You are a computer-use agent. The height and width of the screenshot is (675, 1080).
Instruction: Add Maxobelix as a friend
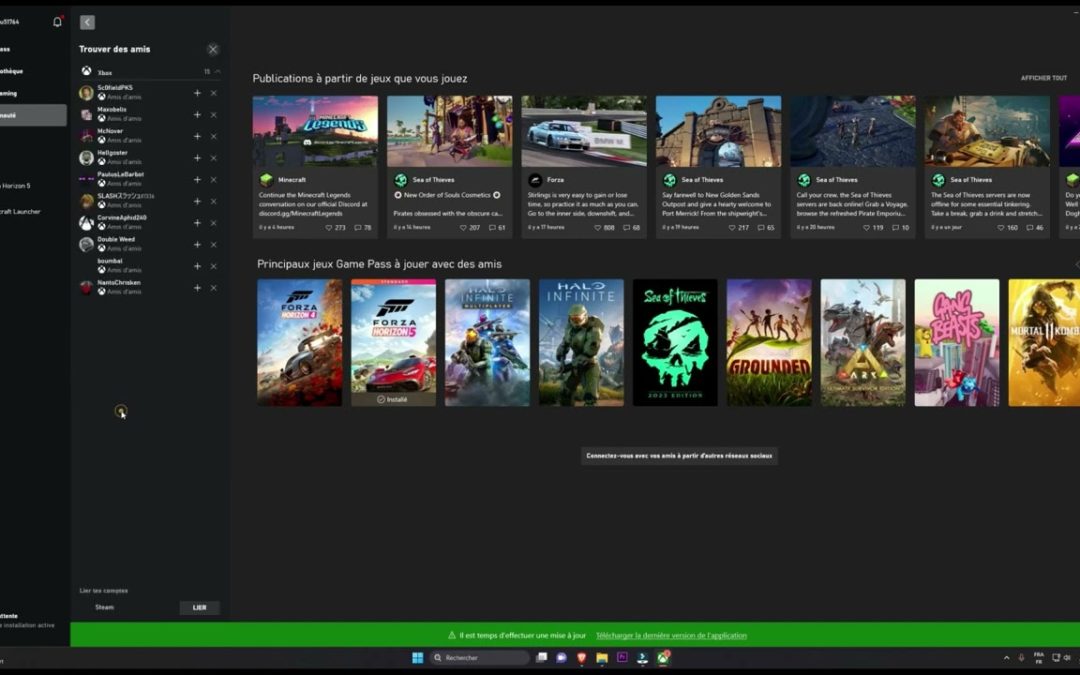(197, 114)
